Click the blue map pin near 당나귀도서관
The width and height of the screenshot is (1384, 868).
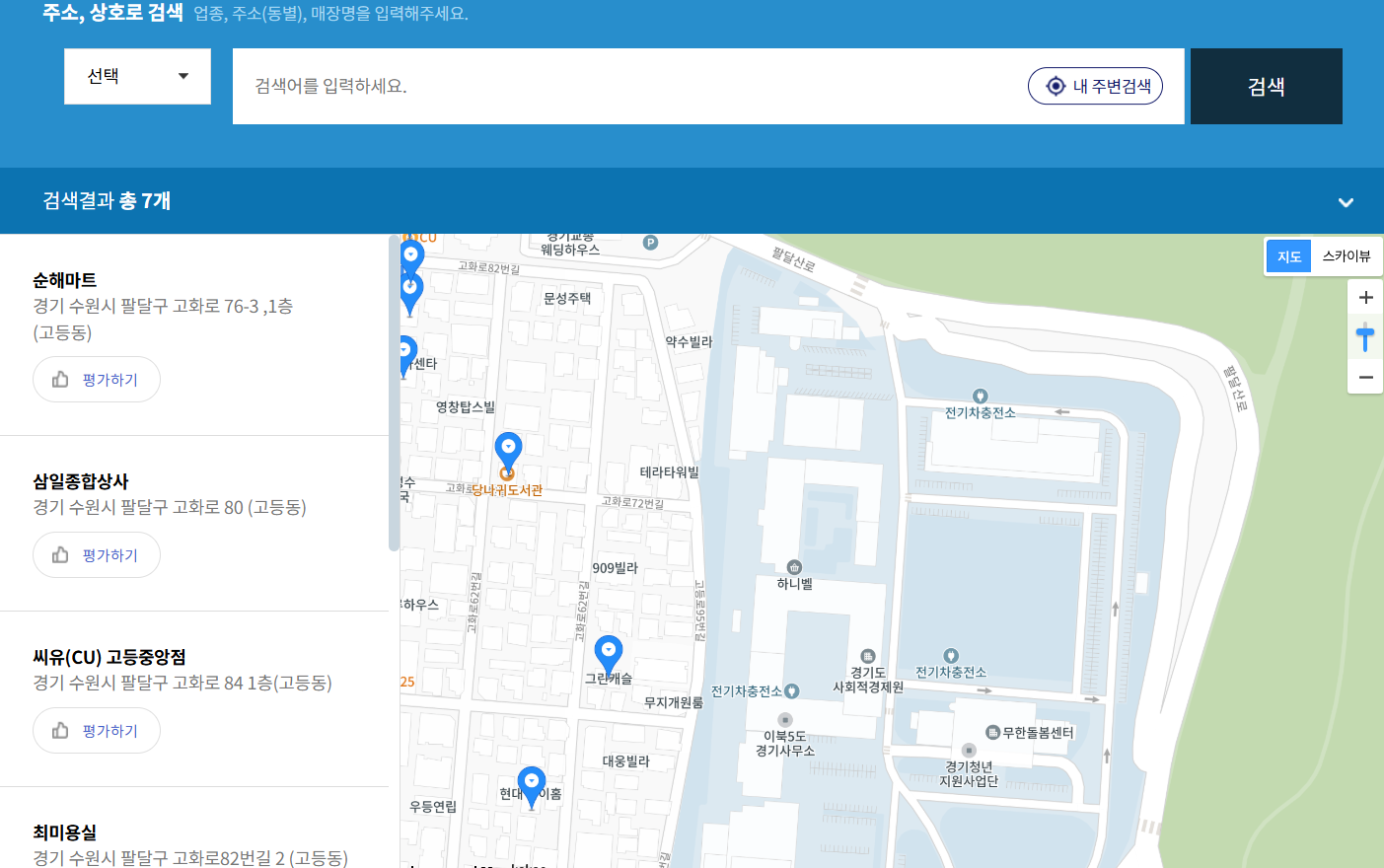pyautogui.click(x=508, y=453)
